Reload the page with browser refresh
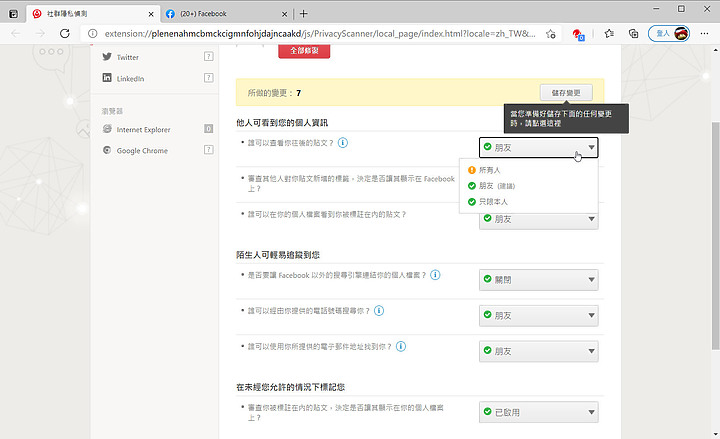 coord(65,34)
